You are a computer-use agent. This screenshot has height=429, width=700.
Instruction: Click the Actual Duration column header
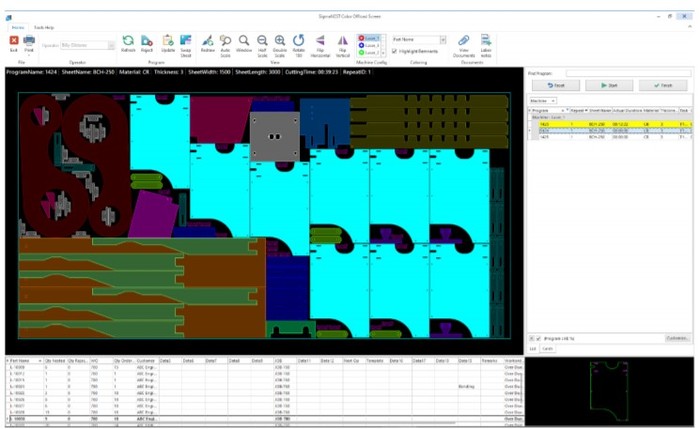pos(627,110)
